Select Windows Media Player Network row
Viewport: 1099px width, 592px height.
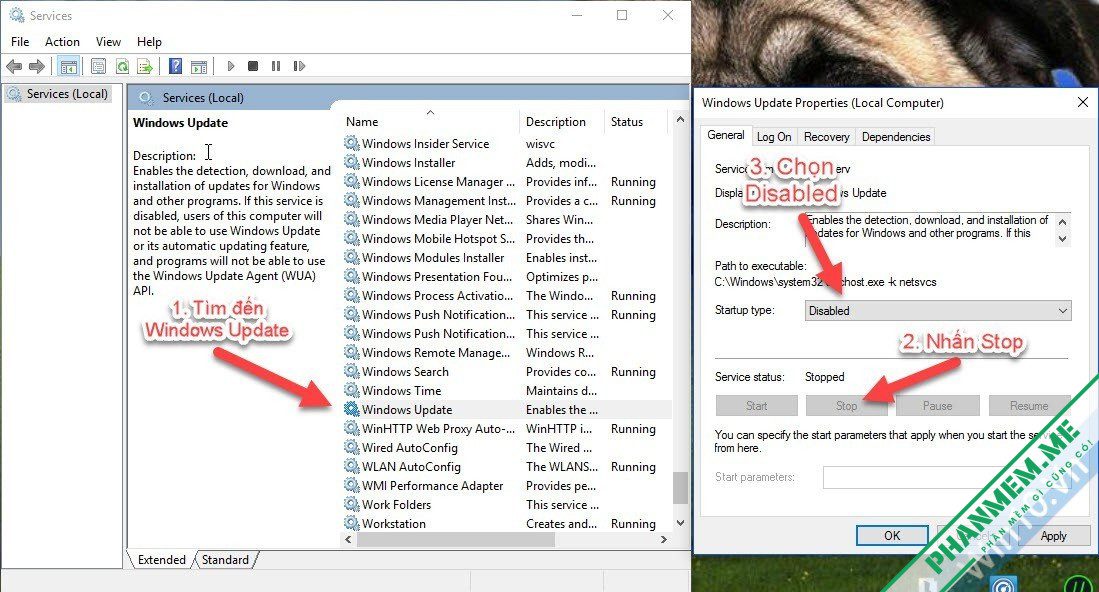507,219
